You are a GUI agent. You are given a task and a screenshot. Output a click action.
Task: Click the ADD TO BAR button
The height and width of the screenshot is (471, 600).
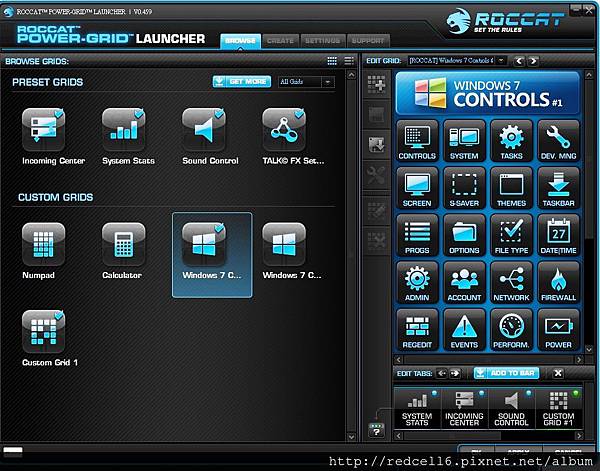(x=507, y=373)
